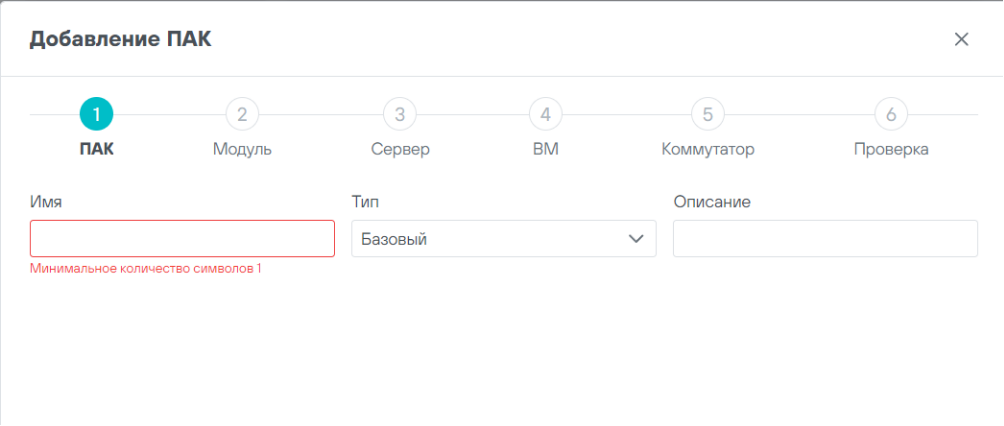Viewport: 1004px width, 426px height.
Task: Go to the Коммутатор step label
Action: [708, 150]
